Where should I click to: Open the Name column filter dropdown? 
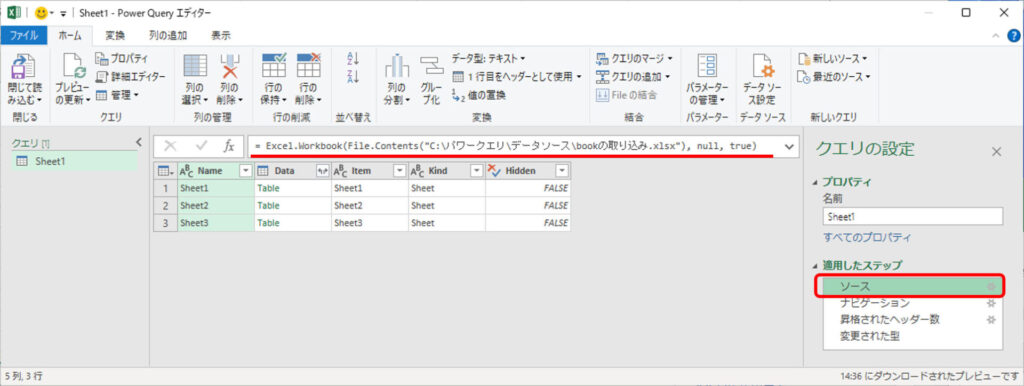pos(246,170)
